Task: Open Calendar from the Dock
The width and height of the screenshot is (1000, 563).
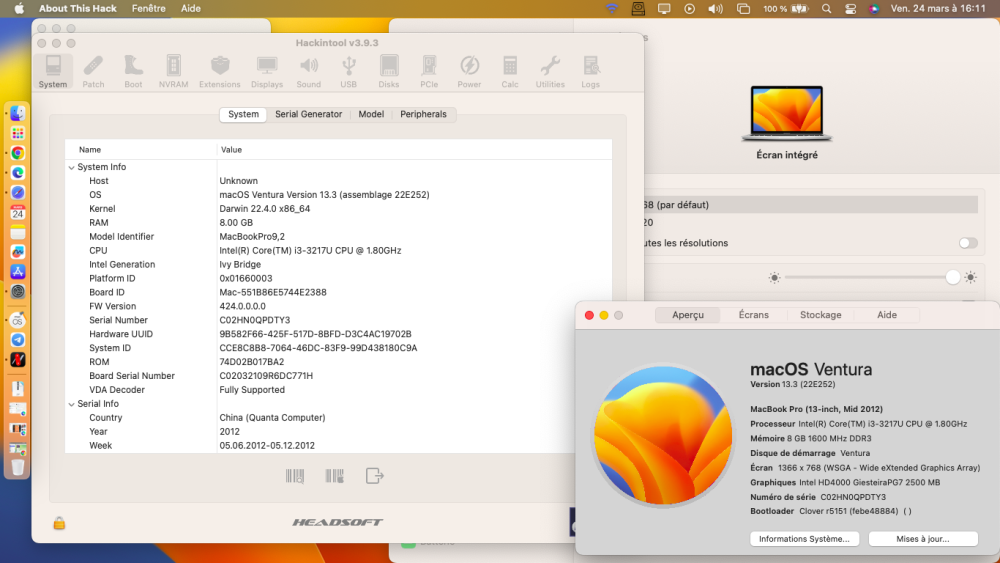Action: (x=18, y=212)
